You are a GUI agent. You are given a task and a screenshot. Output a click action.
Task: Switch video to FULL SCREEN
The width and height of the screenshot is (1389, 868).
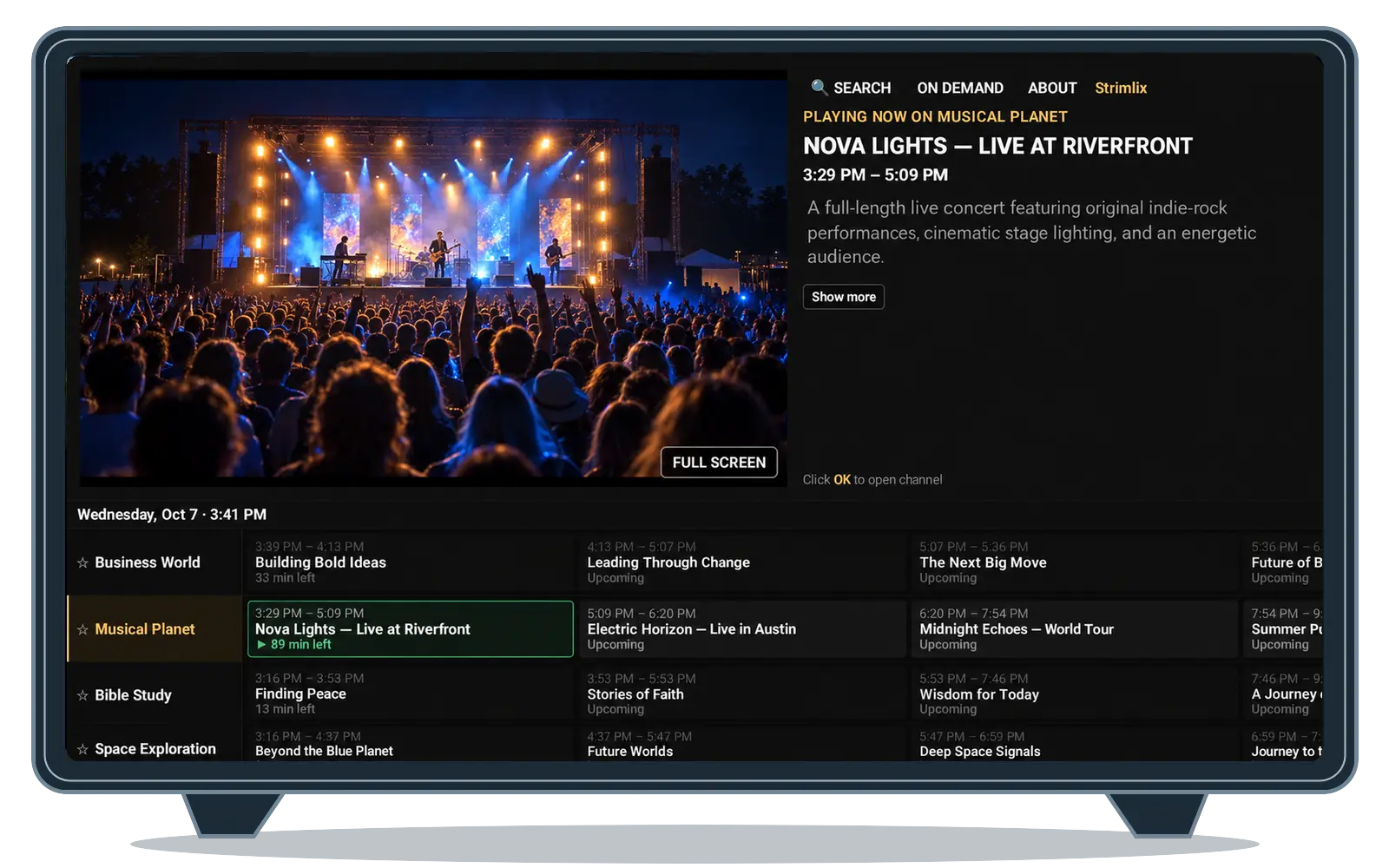719,463
